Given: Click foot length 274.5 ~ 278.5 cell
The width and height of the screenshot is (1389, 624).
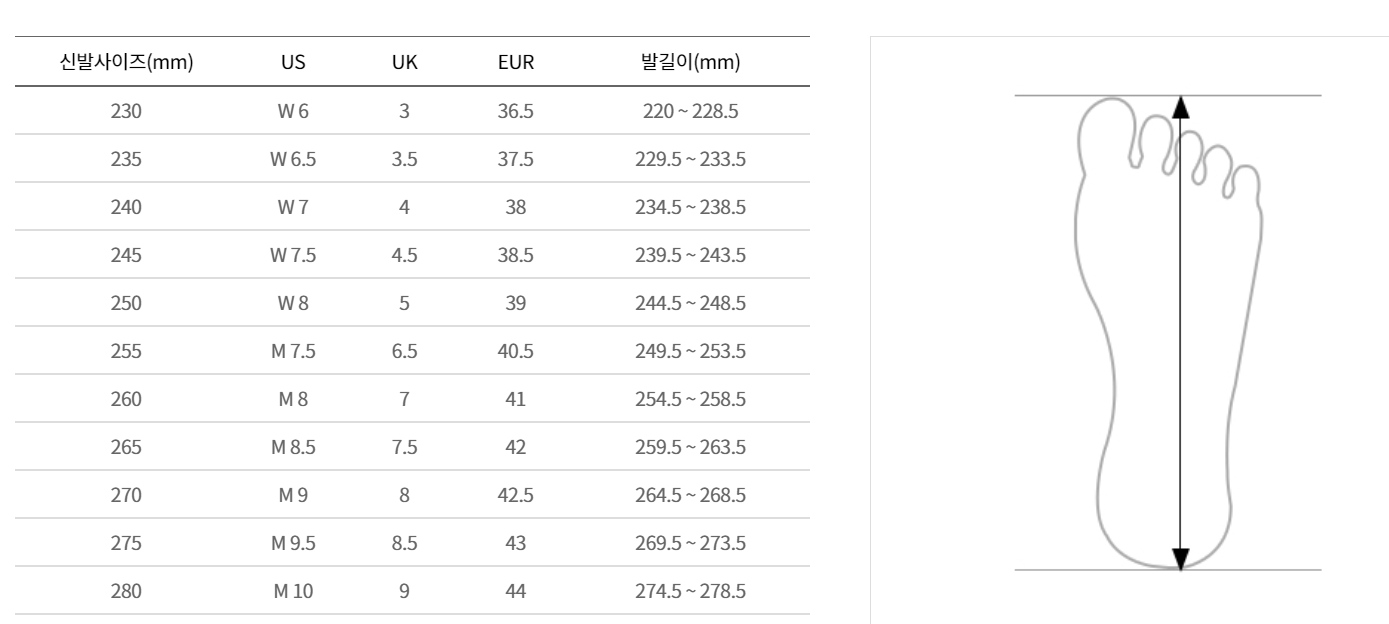Looking at the screenshot, I should [x=690, y=591].
